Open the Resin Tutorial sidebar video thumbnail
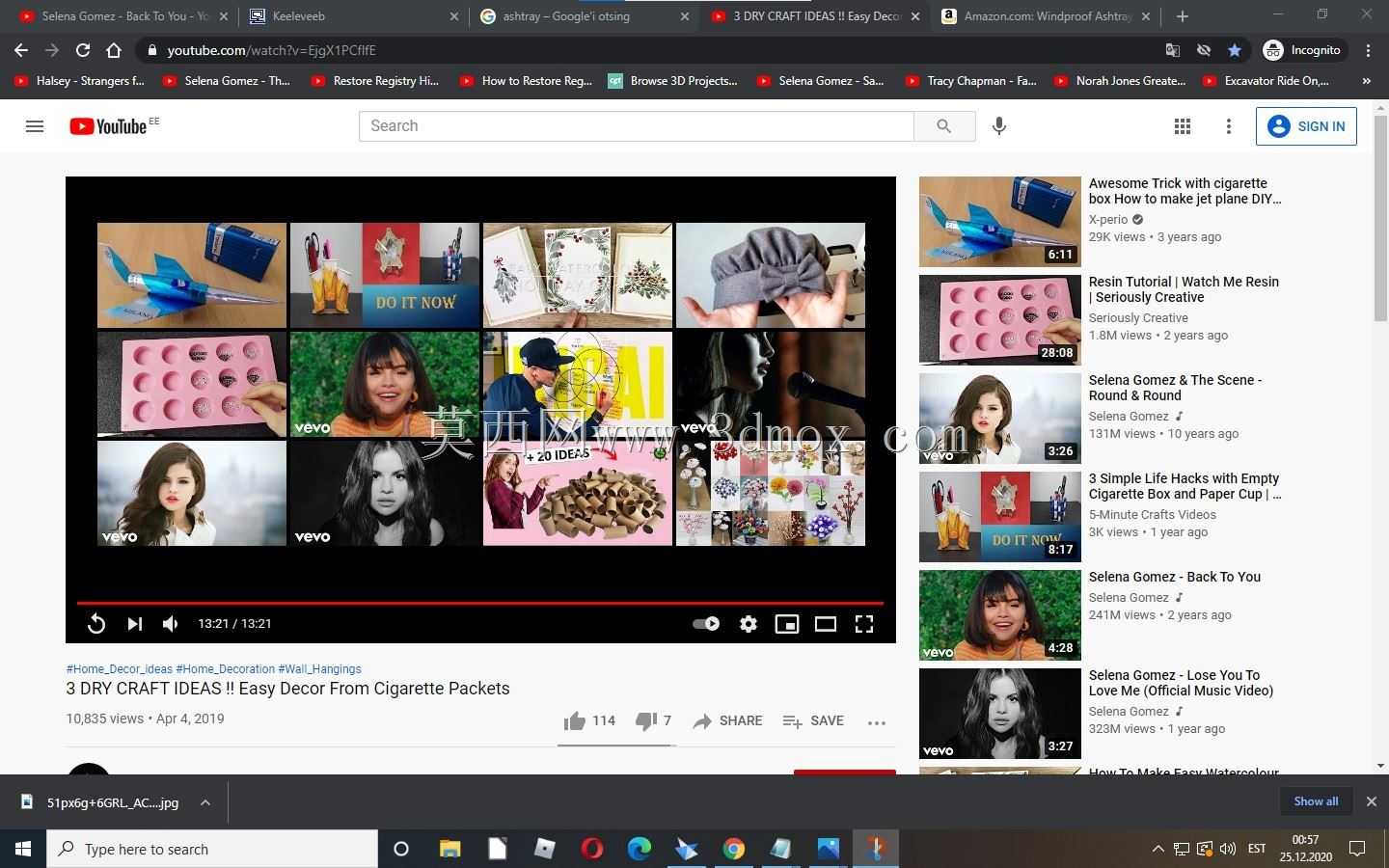 (x=1000, y=320)
